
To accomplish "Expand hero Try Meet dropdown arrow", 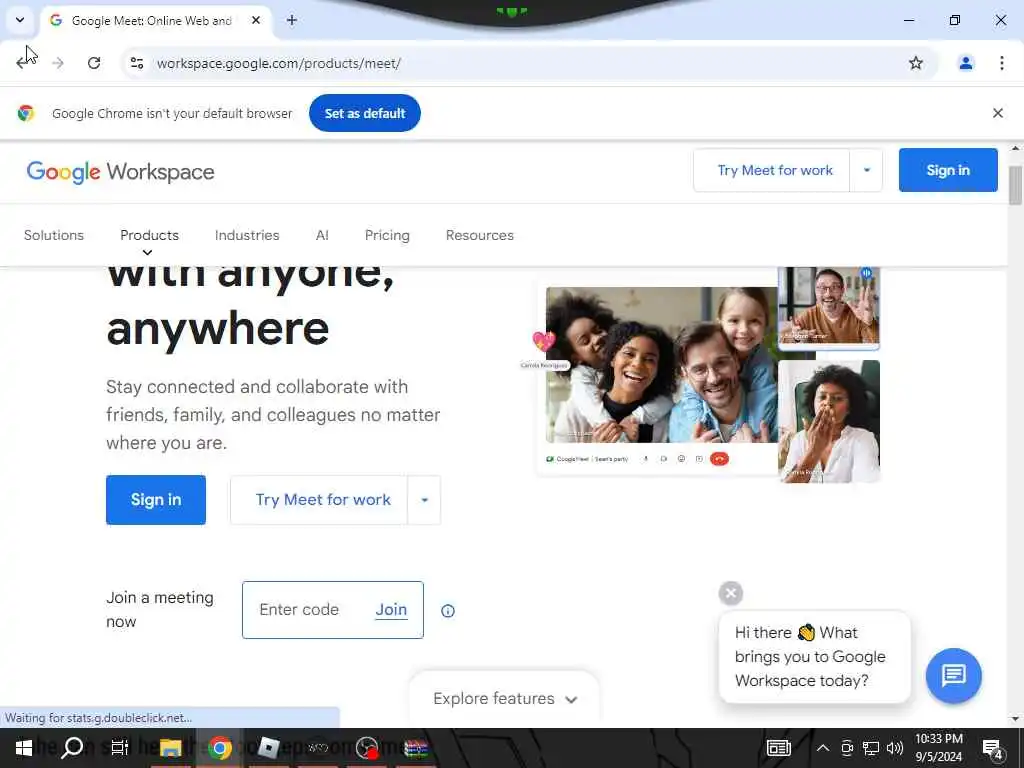I will 424,500.
